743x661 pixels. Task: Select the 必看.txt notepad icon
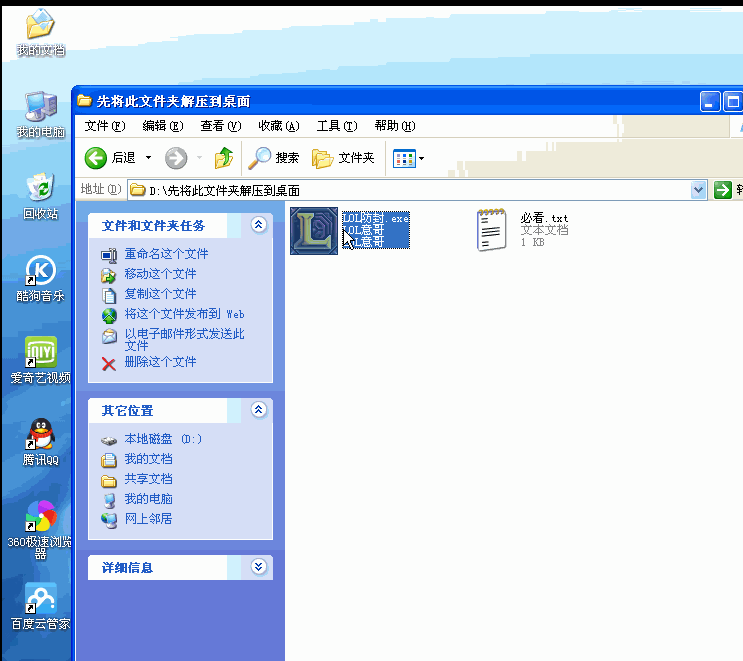click(491, 230)
